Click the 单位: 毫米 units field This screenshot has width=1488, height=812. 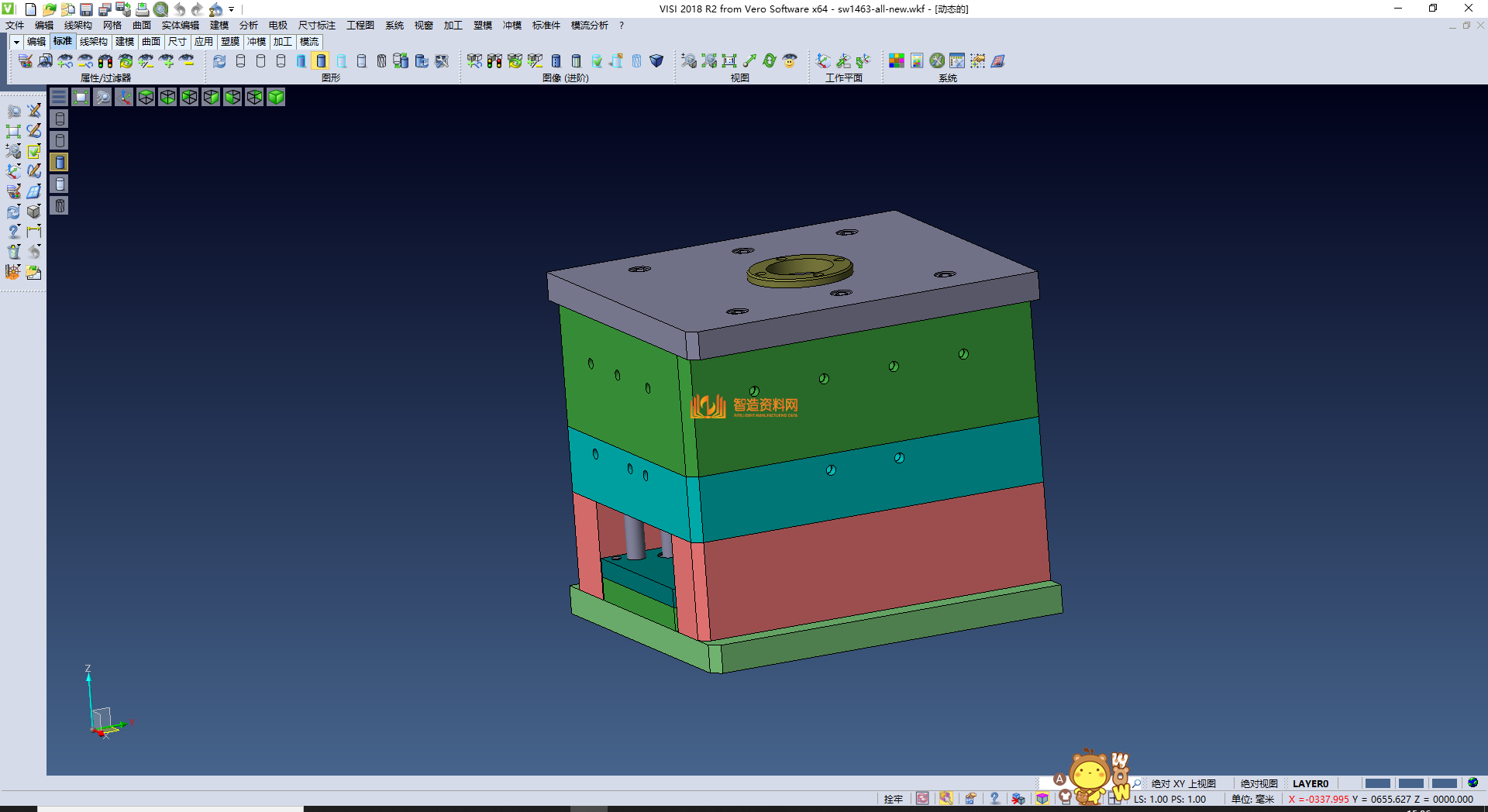coord(1252,799)
